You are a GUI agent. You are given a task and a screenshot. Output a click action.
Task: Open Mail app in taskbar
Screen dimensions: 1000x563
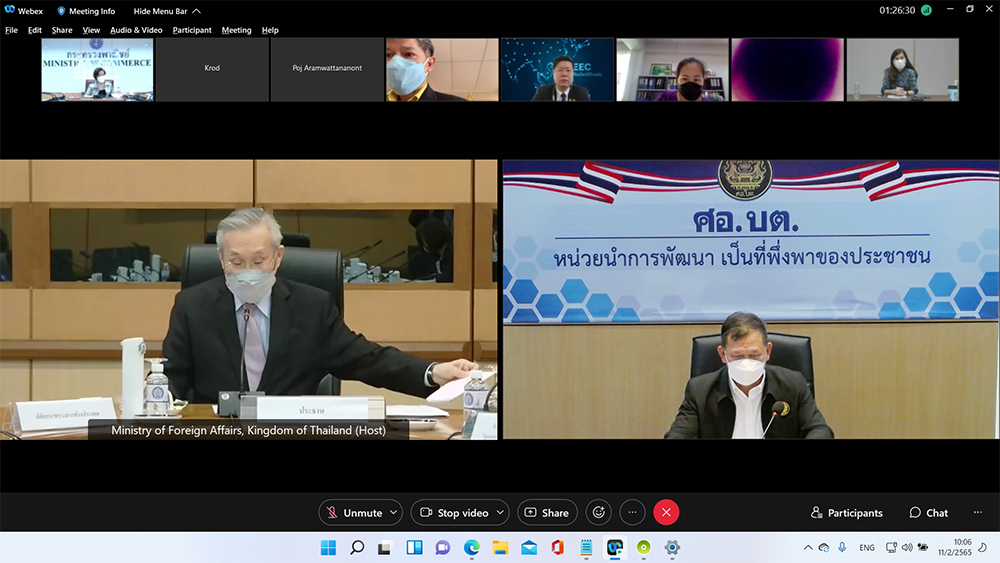[x=529, y=548]
